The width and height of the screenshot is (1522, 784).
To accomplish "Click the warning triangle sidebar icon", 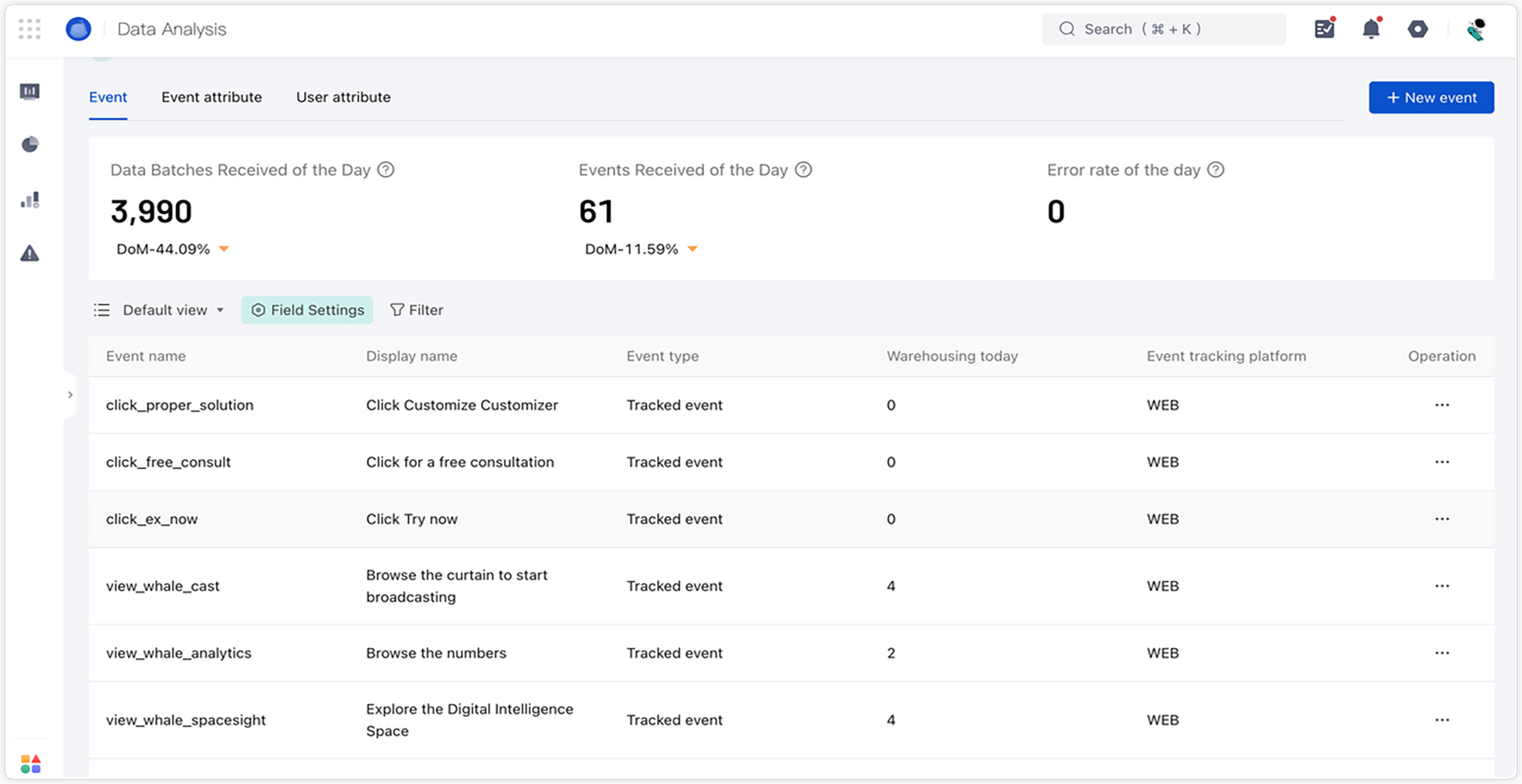I will click(29, 254).
